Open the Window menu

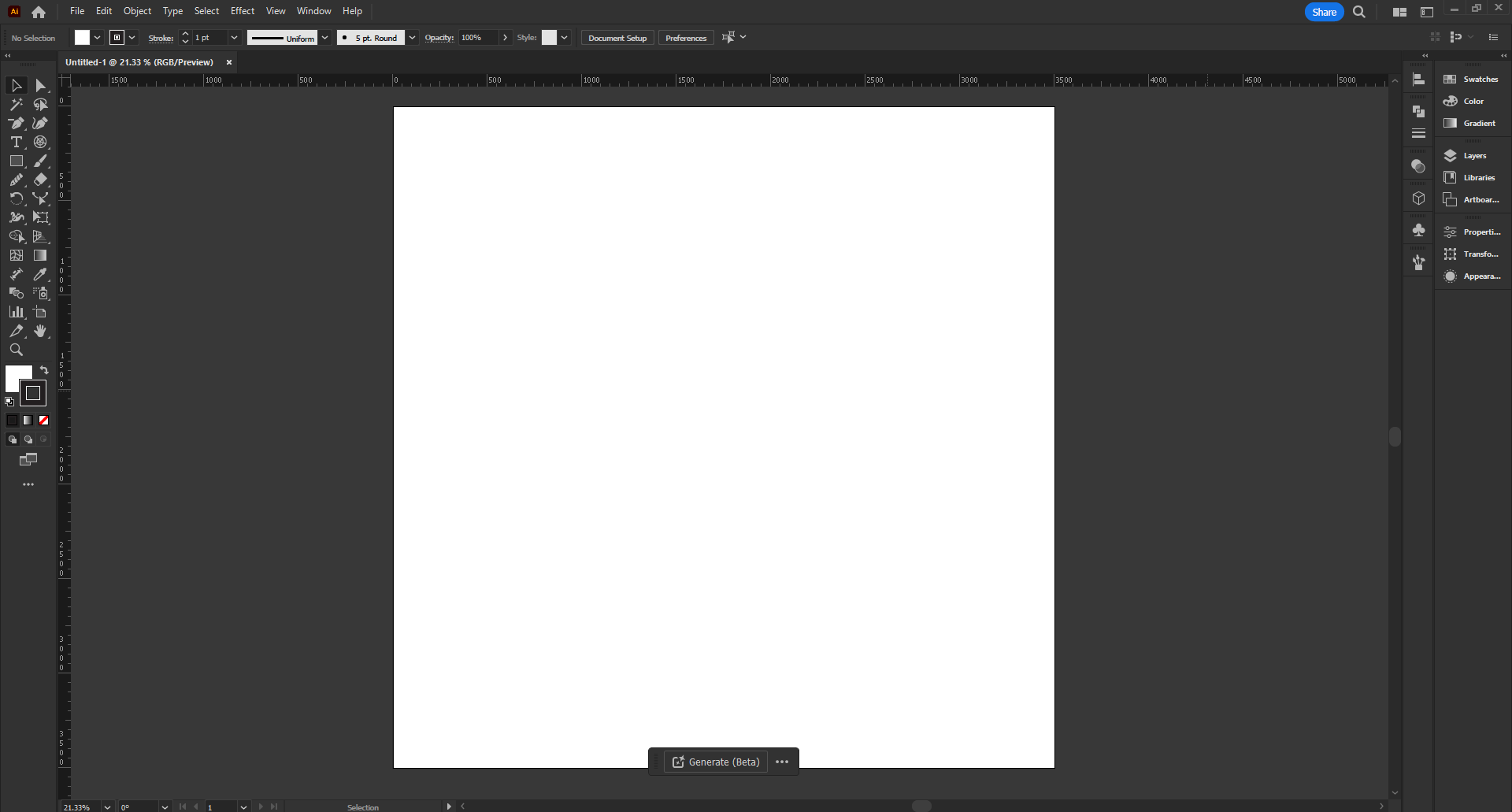(313, 11)
